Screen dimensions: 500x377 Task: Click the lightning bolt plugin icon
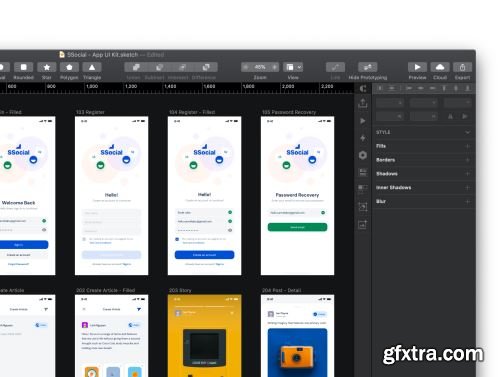[x=363, y=138]
